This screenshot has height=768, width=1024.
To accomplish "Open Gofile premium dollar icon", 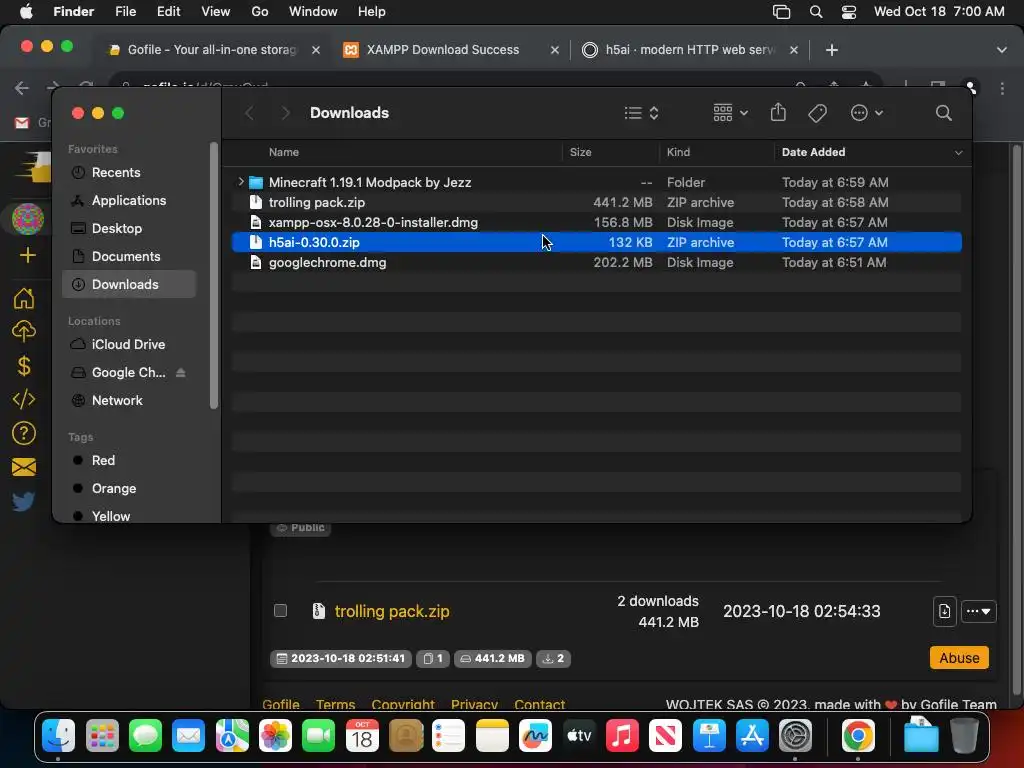I will [x=24, y=366].
